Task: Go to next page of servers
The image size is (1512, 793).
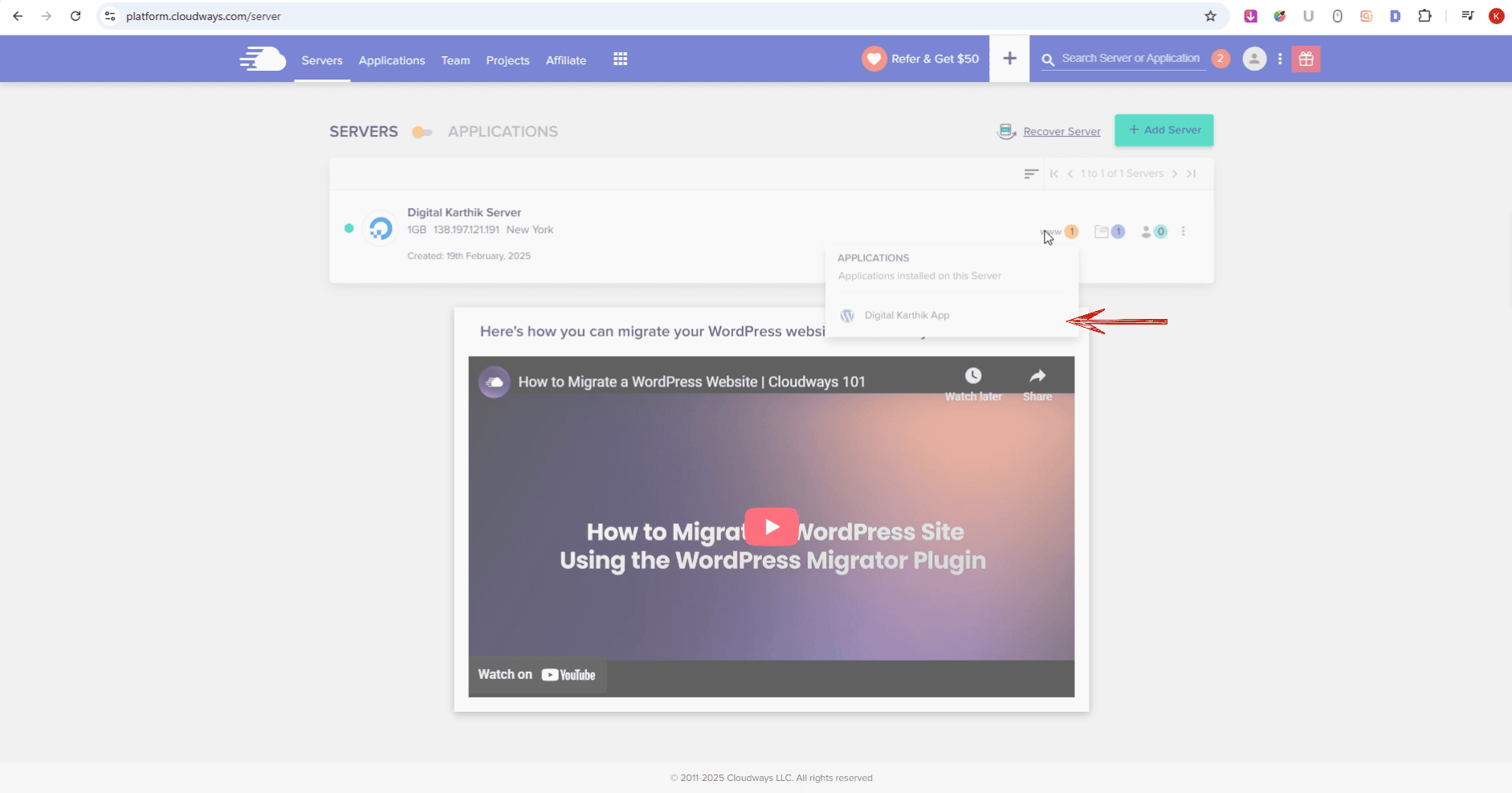Action: [x=1175, y=174]
